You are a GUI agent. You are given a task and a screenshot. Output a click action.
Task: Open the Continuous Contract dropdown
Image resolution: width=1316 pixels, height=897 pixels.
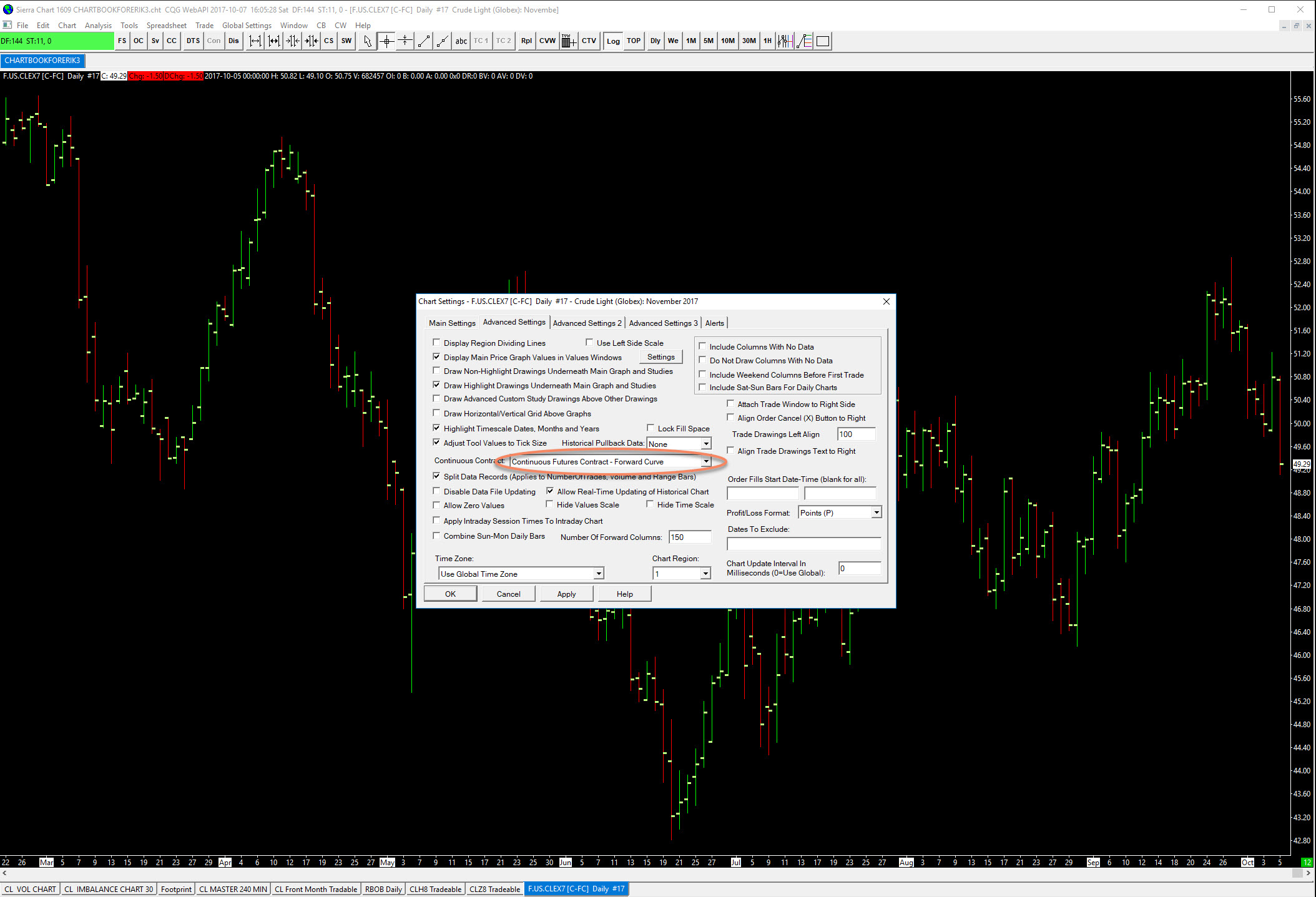(x=706, y=462)
